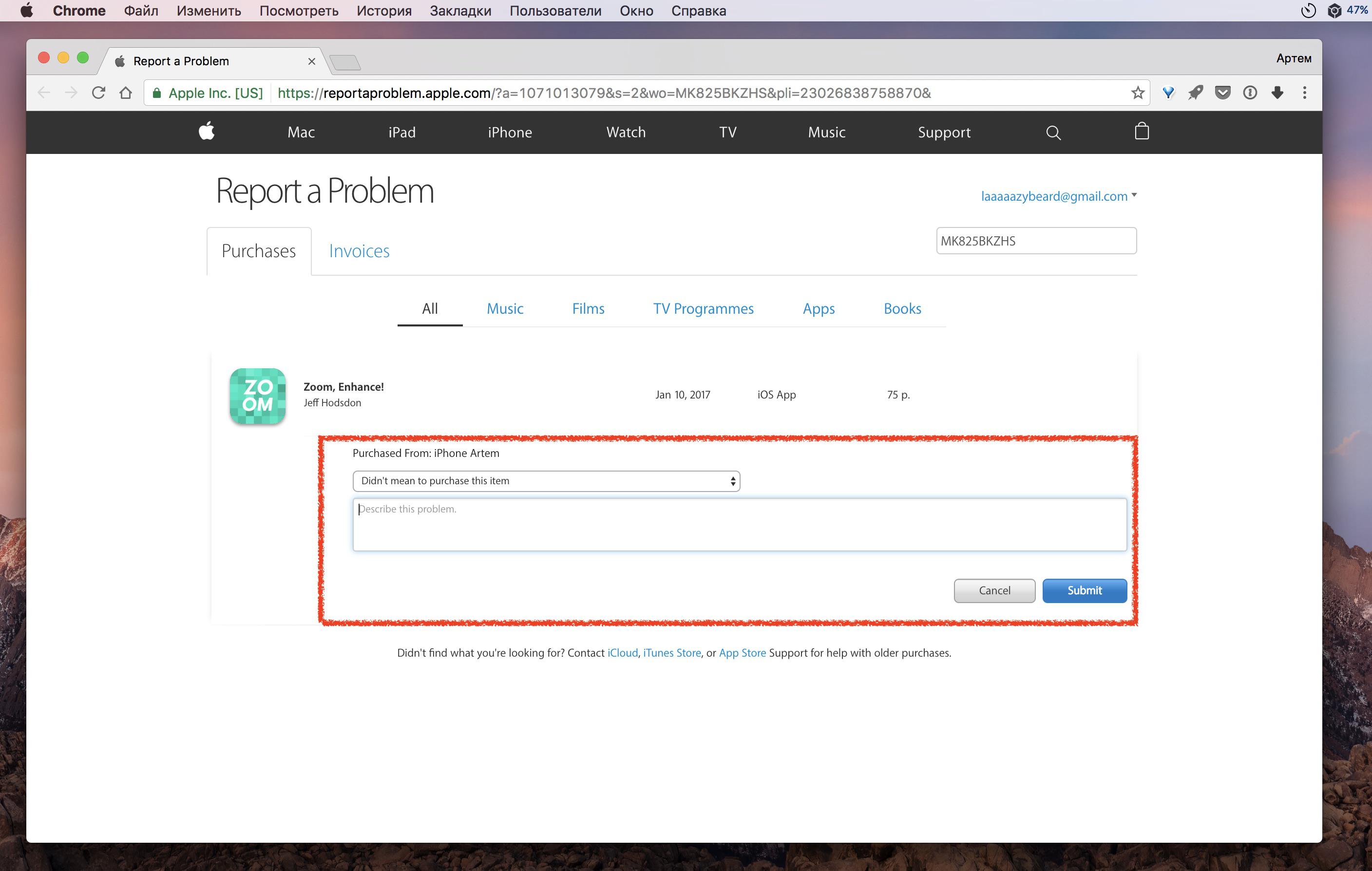Screen dimensions: 1372x871
Task: Click the 1Password extension icon
Action: pyautogui.click(x=1250, y=93)
